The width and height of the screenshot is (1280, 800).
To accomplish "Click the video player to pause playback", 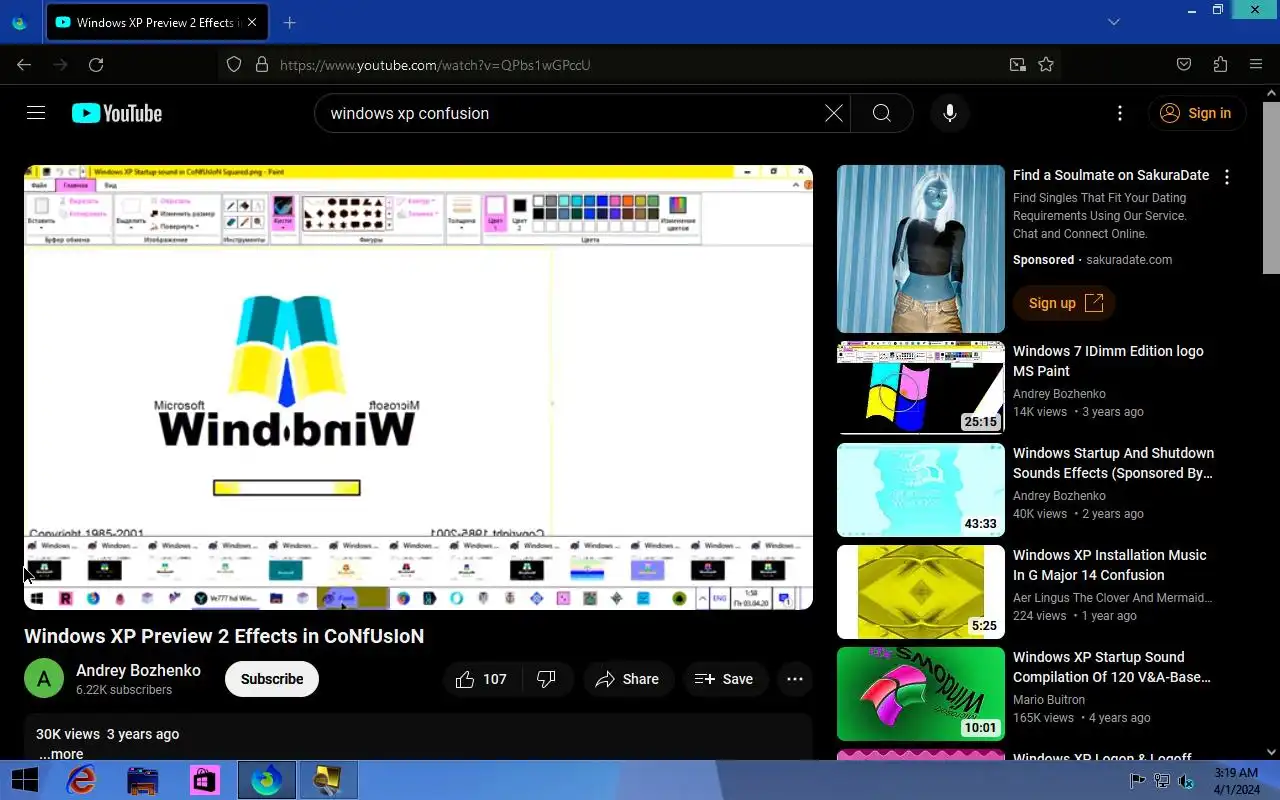I will coord(418,387).
